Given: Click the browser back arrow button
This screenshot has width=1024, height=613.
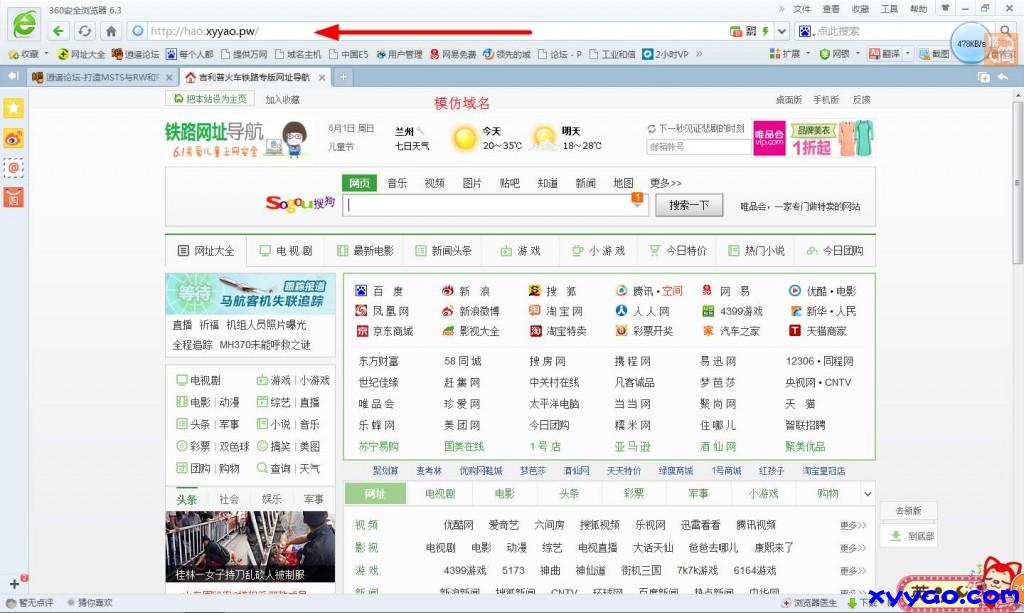Looking at the screenshot, I should click(x=59, y=31).
